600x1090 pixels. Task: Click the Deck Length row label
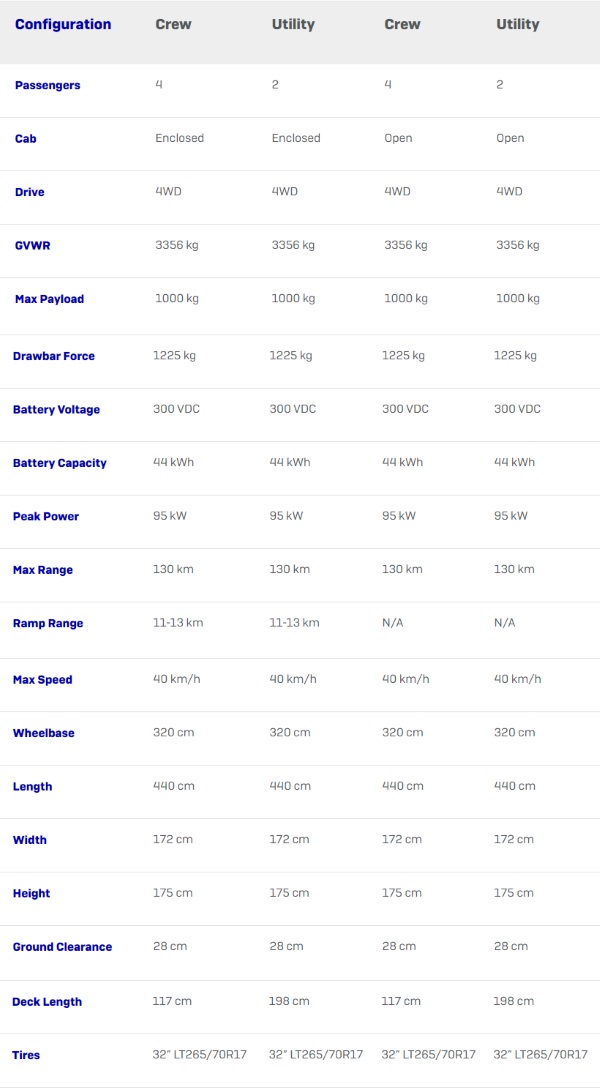[47, 1002]
